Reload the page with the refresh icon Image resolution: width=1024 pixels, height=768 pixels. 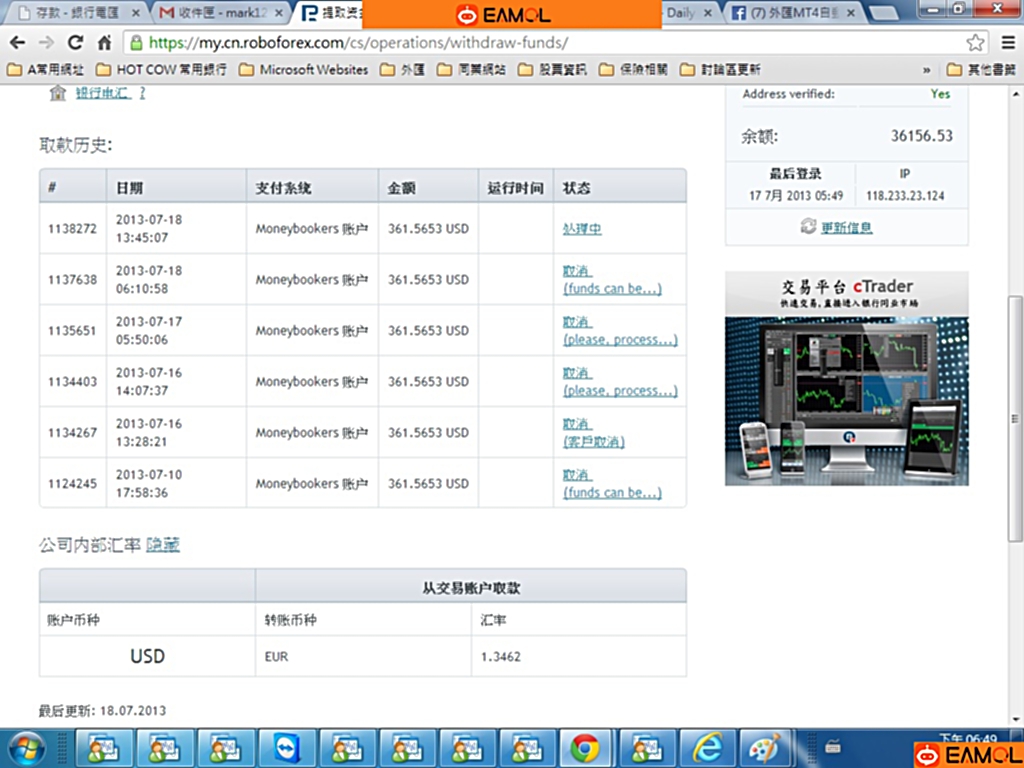coord(75,43)
